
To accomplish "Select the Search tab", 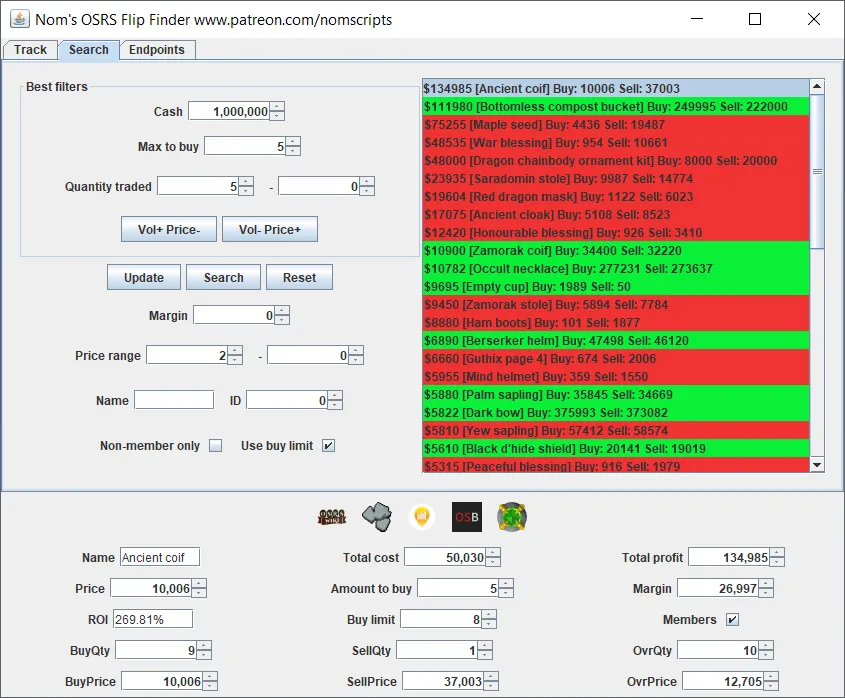I will coord(88,50).
